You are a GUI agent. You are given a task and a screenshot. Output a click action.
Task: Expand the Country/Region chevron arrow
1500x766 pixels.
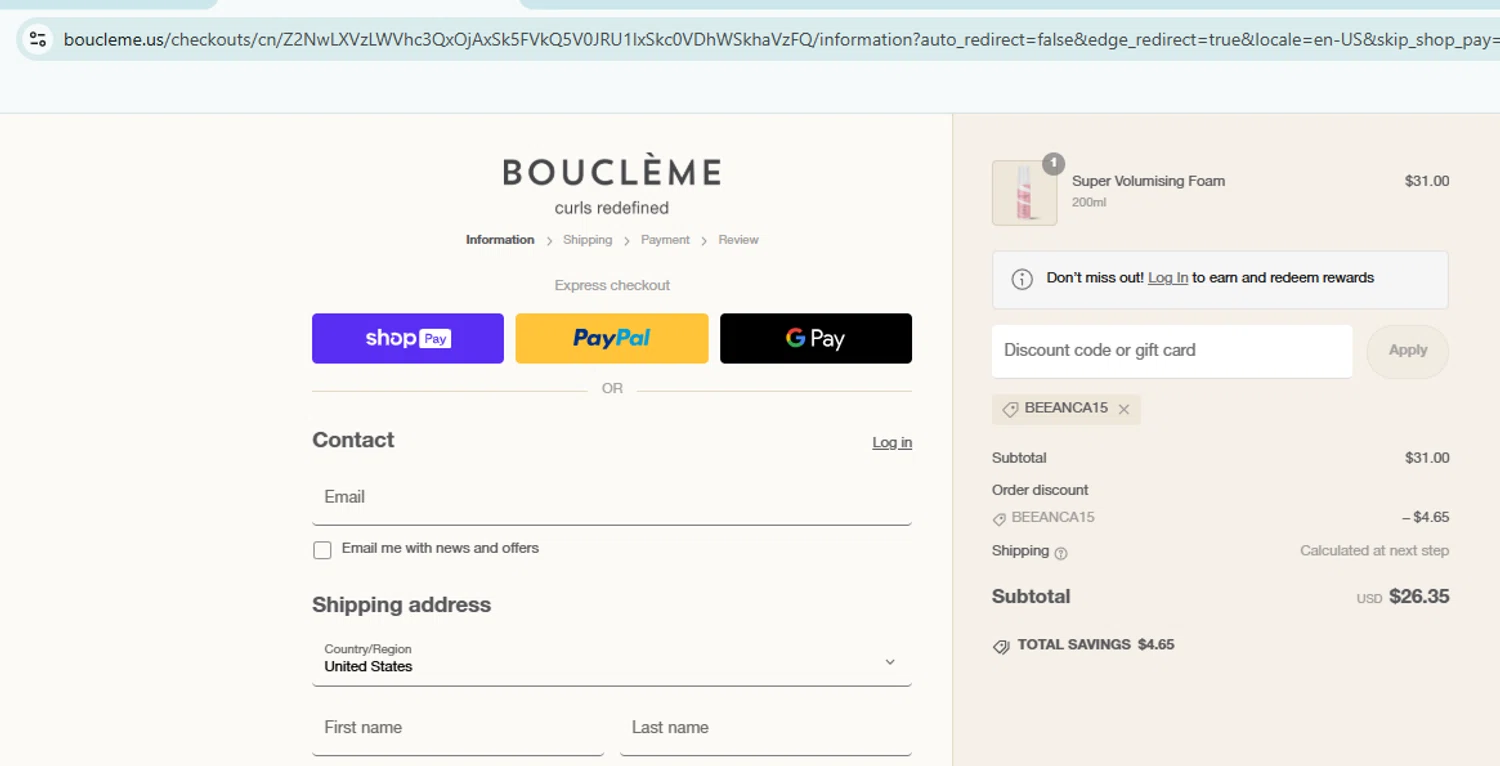click(x=890, y=662)
